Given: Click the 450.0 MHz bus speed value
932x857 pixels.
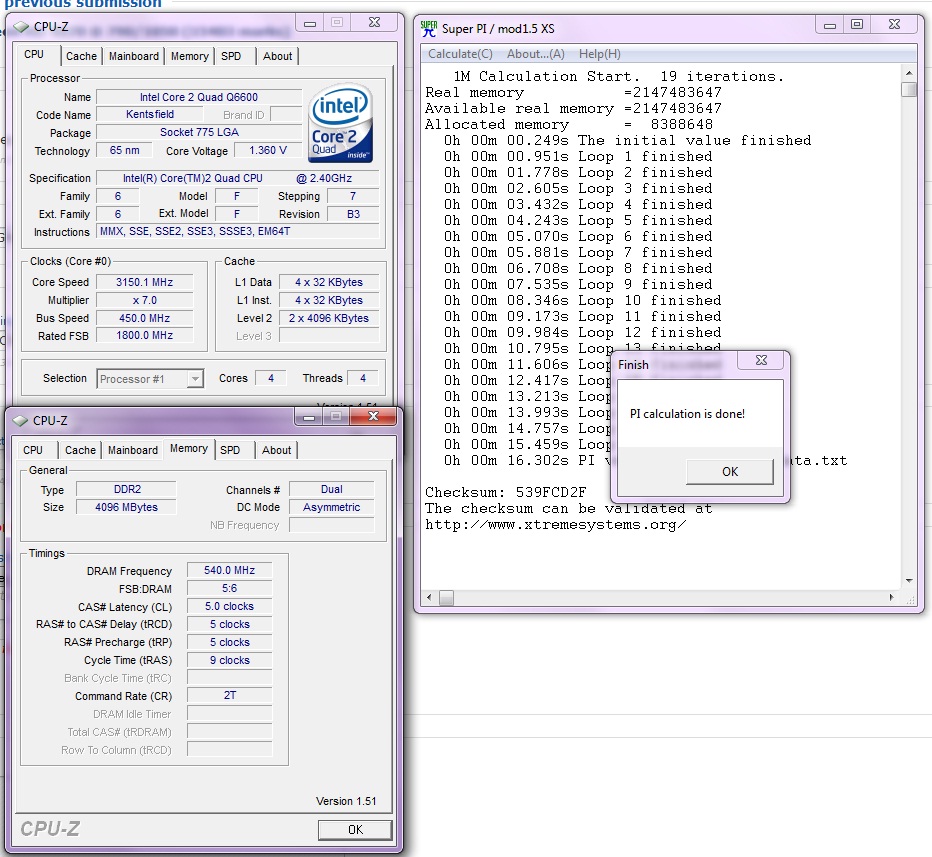Looking at the screenshot, I should (144, 318).
